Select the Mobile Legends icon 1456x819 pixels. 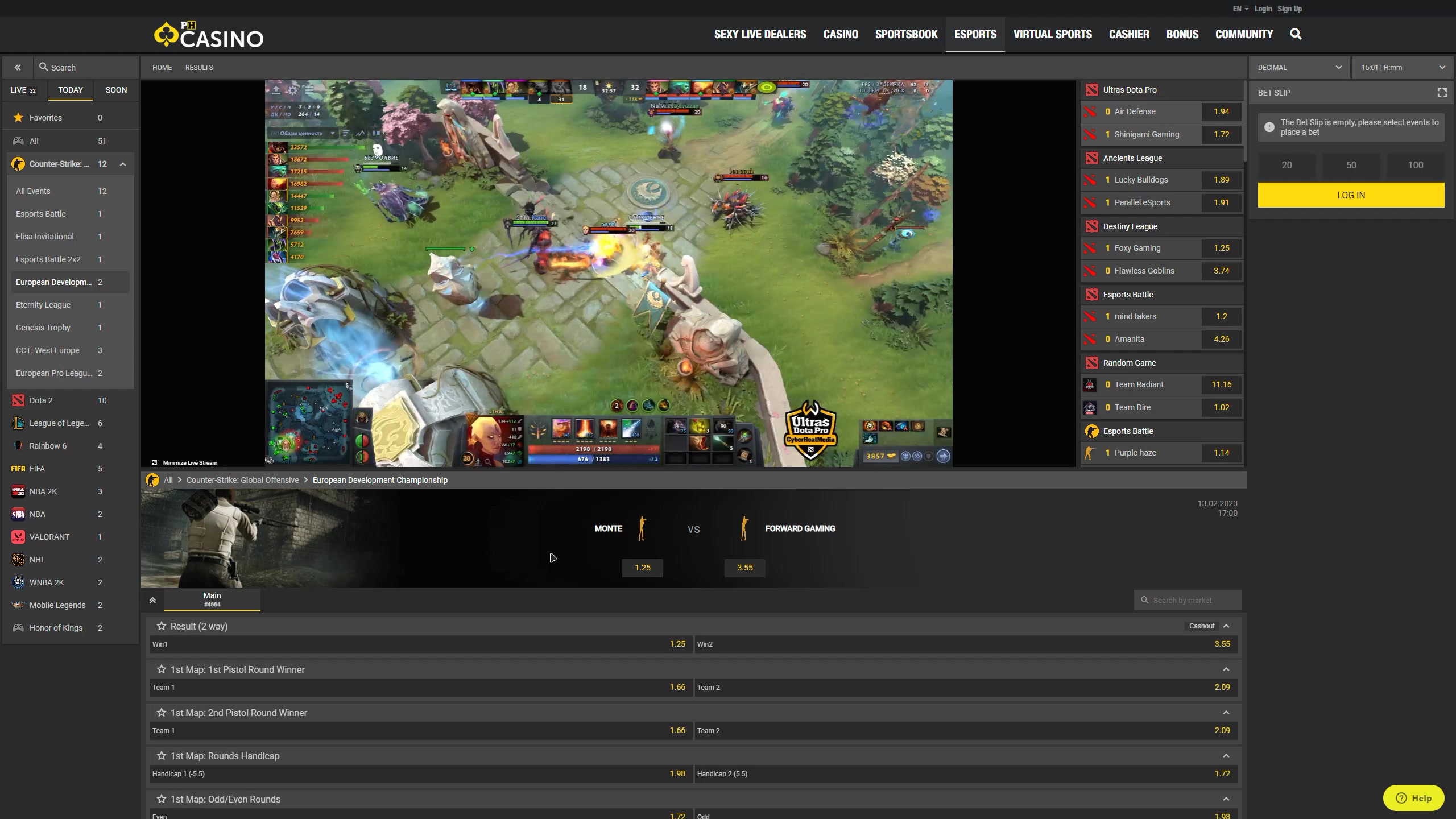pos(18,605)
